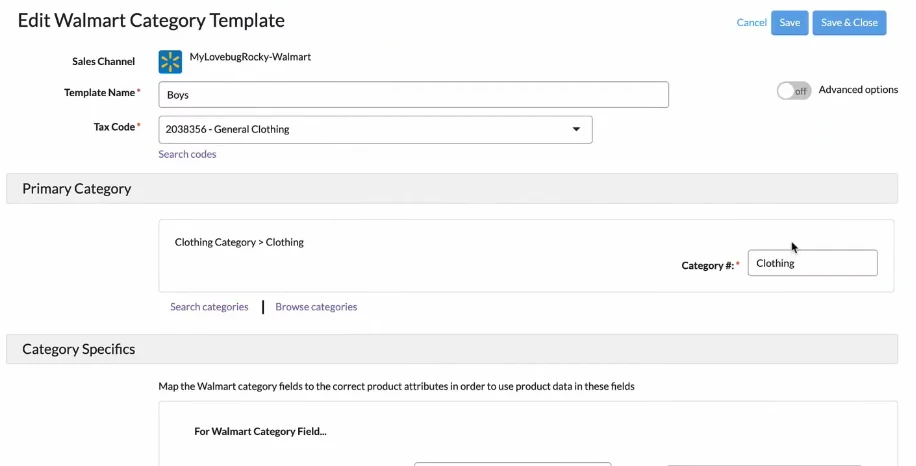Cancel editing the category template

pyautogui.click(x=751, y=23)
